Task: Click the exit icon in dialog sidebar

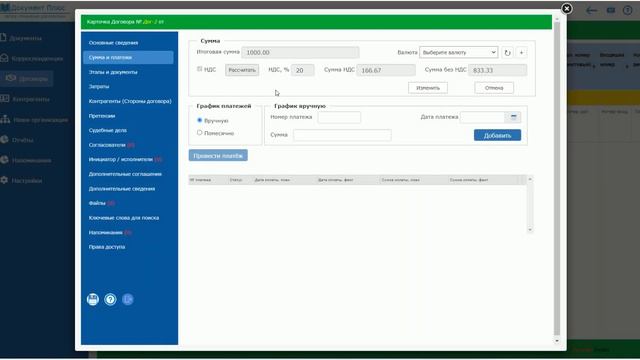Action: click(128, 299)
